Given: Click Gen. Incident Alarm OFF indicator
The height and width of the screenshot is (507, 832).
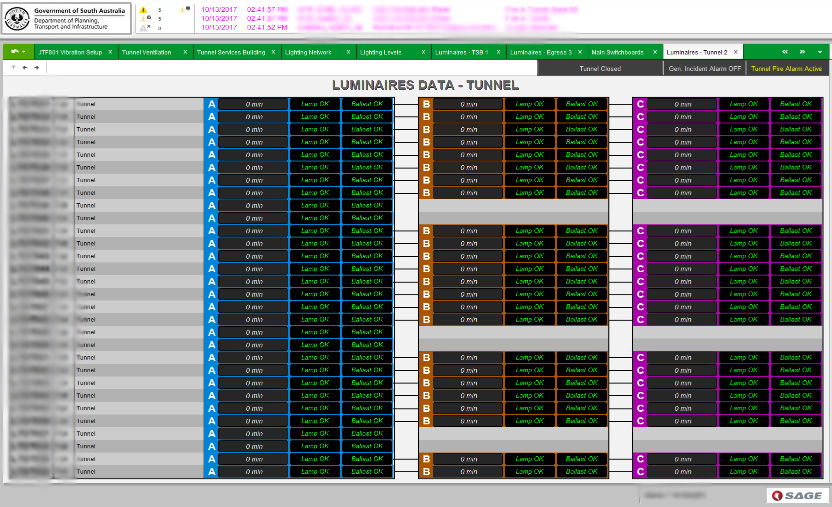Looking at the screenshot, I should 705,68.
